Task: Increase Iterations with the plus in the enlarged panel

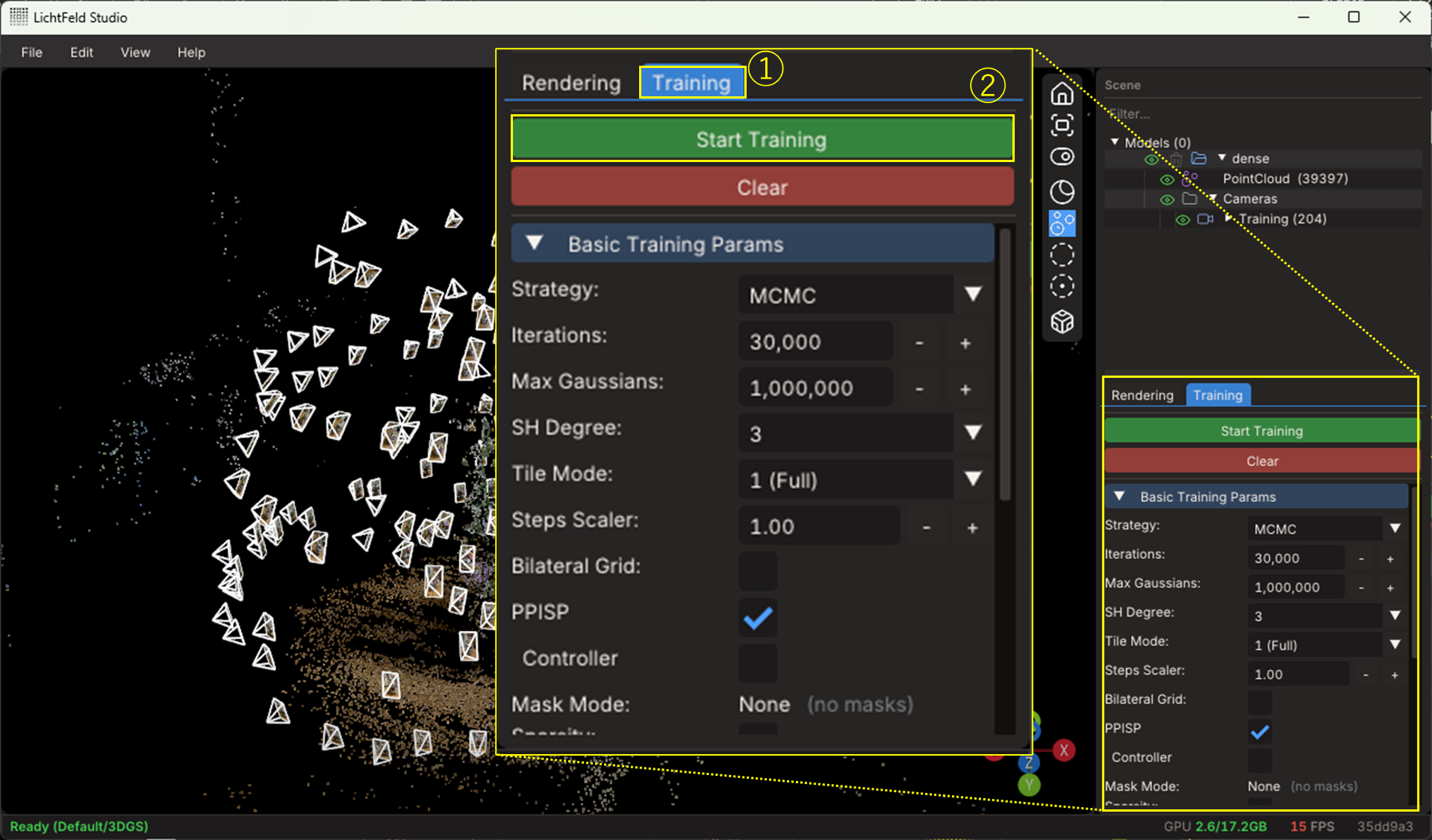Action: 965,343
